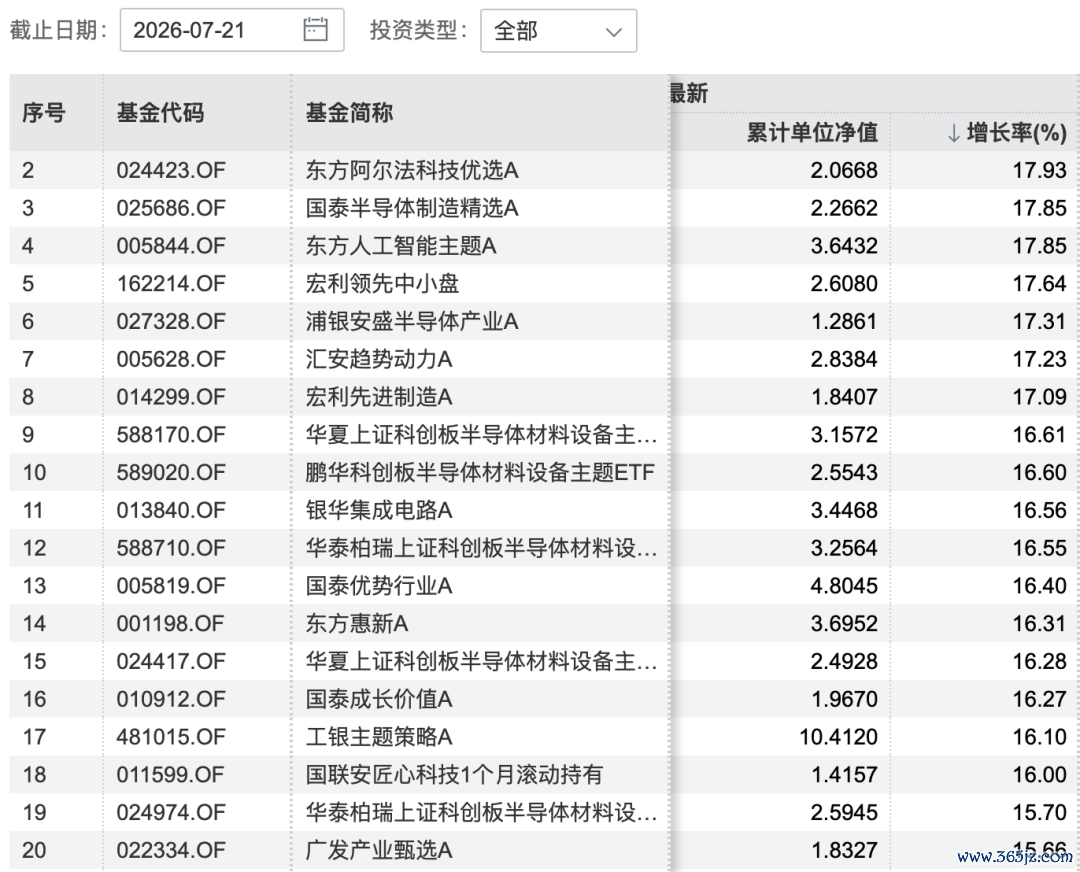
Task: Select fund code 589020.OF
Action: point(171,473)
